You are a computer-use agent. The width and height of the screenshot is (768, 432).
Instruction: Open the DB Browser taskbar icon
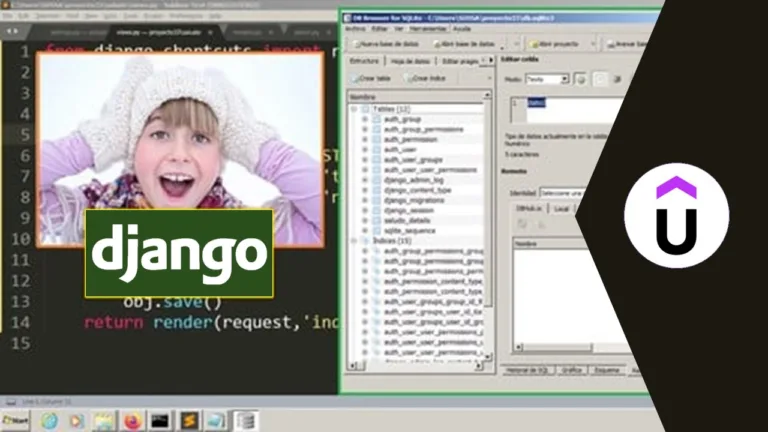pyautogui.click(x=246, y=421)
